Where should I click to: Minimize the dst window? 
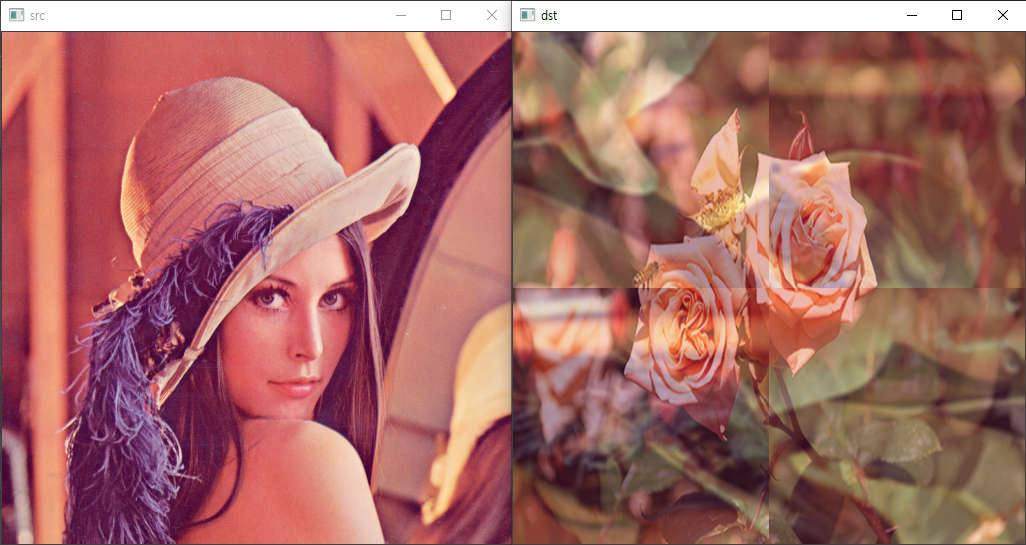click(x=912, y=15)
